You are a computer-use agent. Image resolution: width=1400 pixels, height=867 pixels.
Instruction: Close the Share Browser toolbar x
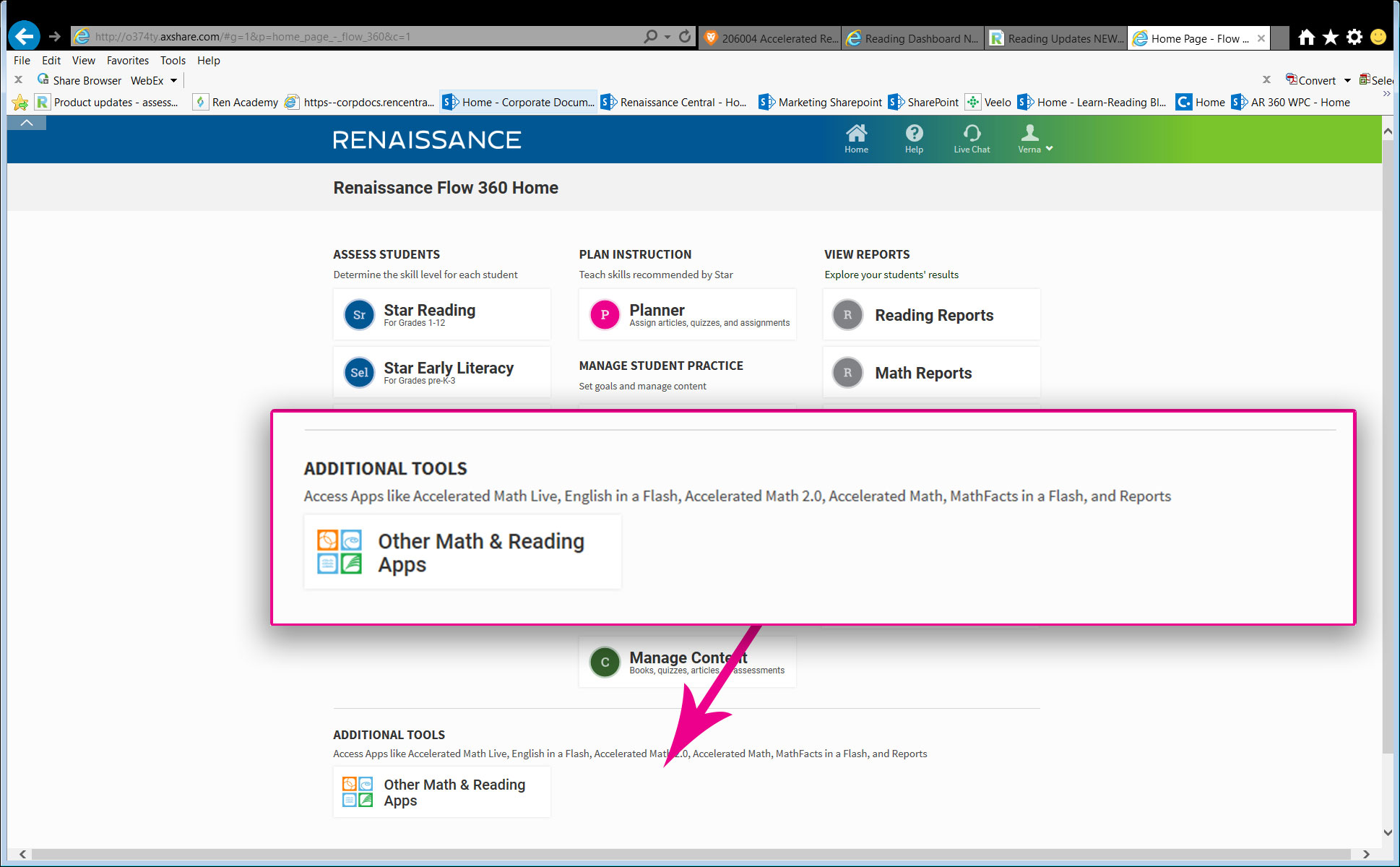pyautogui.click(x=19, y=80)
